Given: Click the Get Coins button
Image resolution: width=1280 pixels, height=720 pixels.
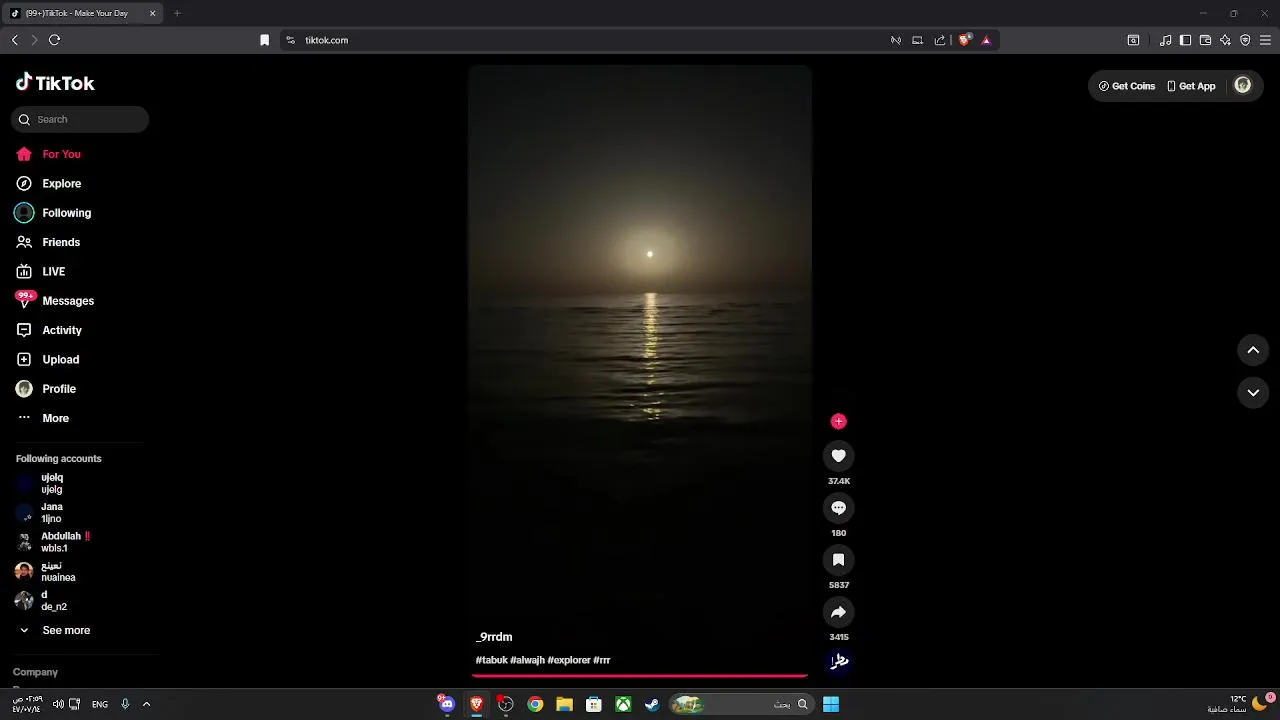Looking at the screenshot, I should tap(1127, 86).
